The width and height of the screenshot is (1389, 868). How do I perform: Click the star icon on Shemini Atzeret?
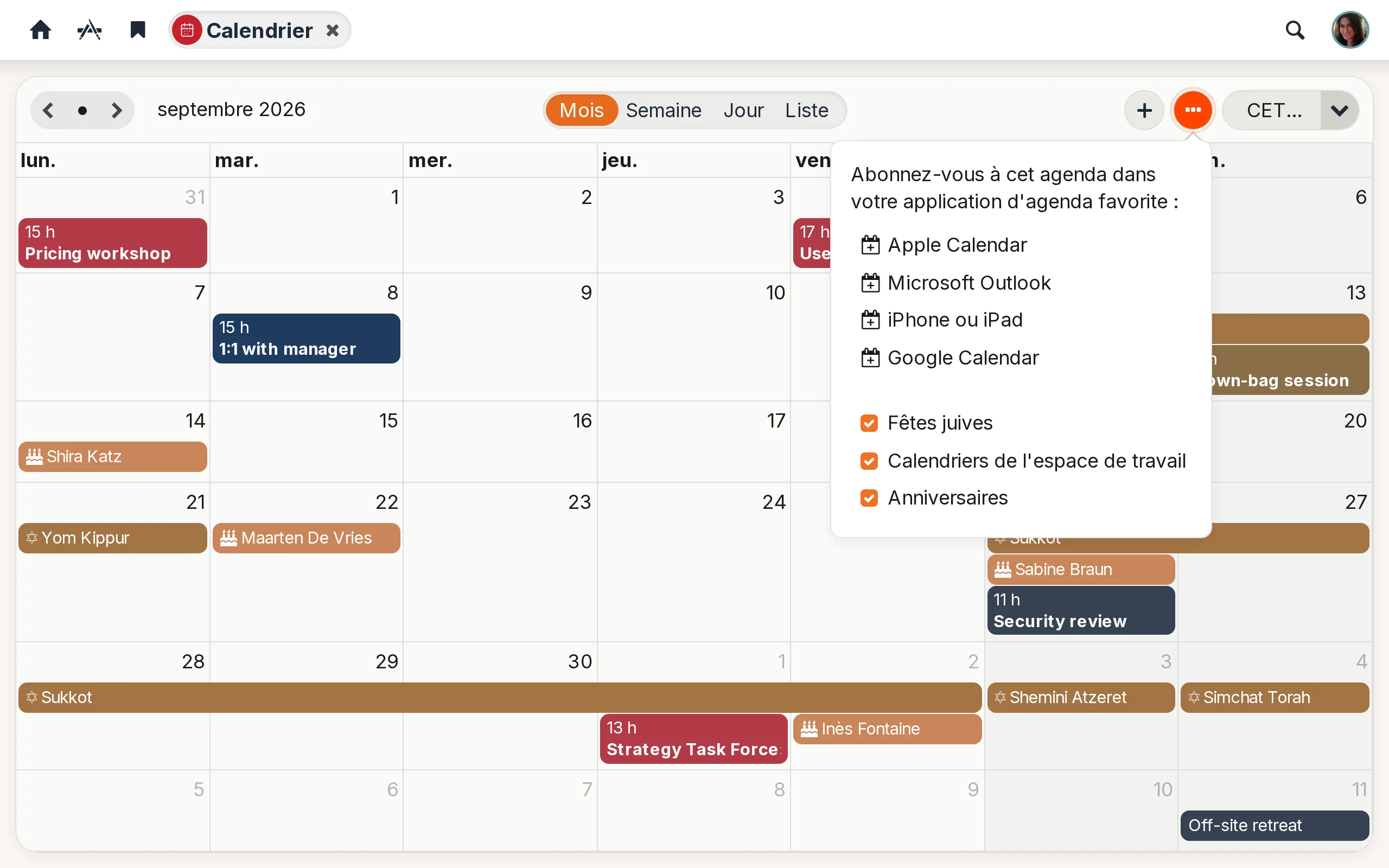1000,698
